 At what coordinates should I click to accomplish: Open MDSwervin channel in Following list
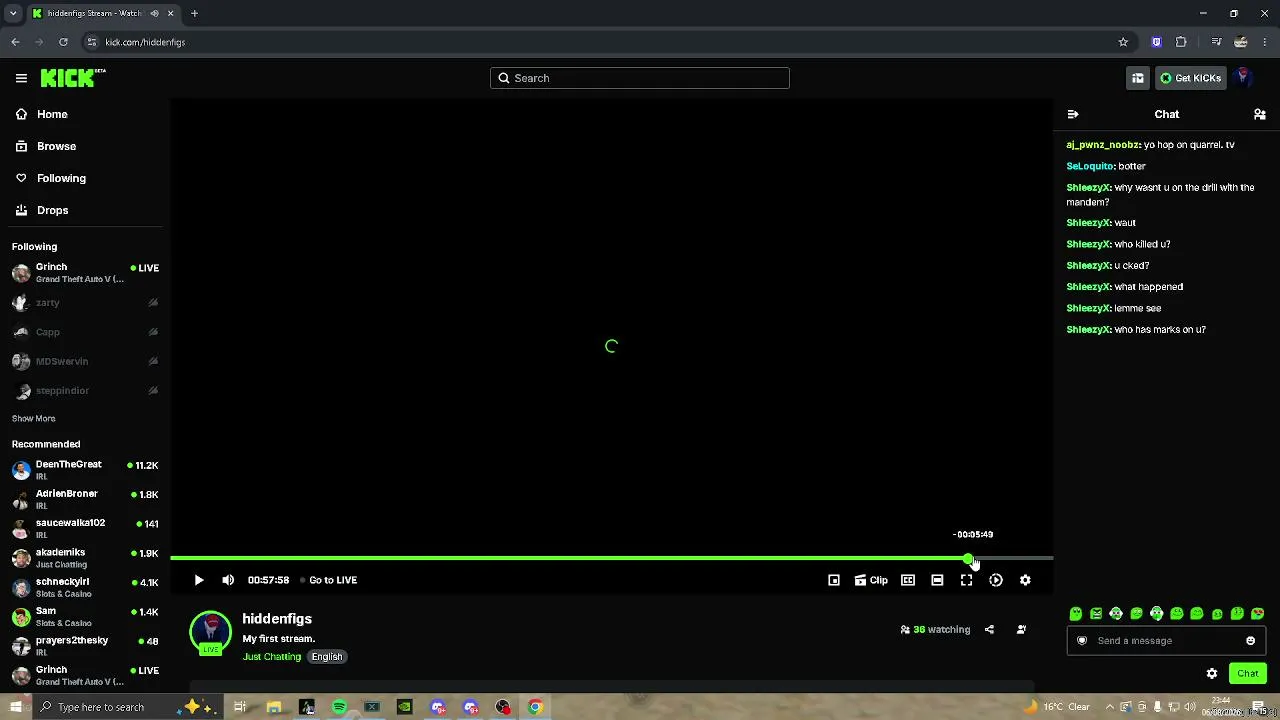[84, 361]
